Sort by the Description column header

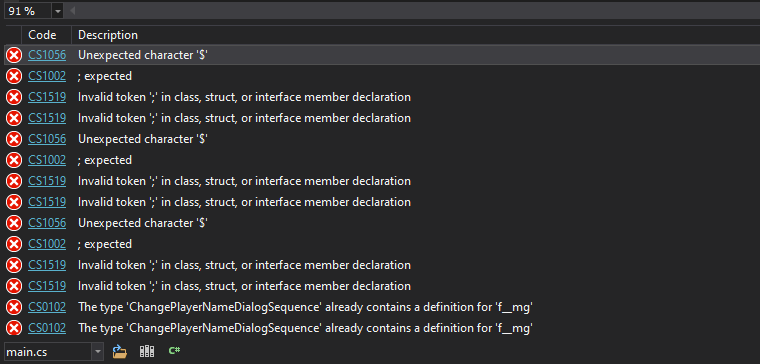point(108,35)
